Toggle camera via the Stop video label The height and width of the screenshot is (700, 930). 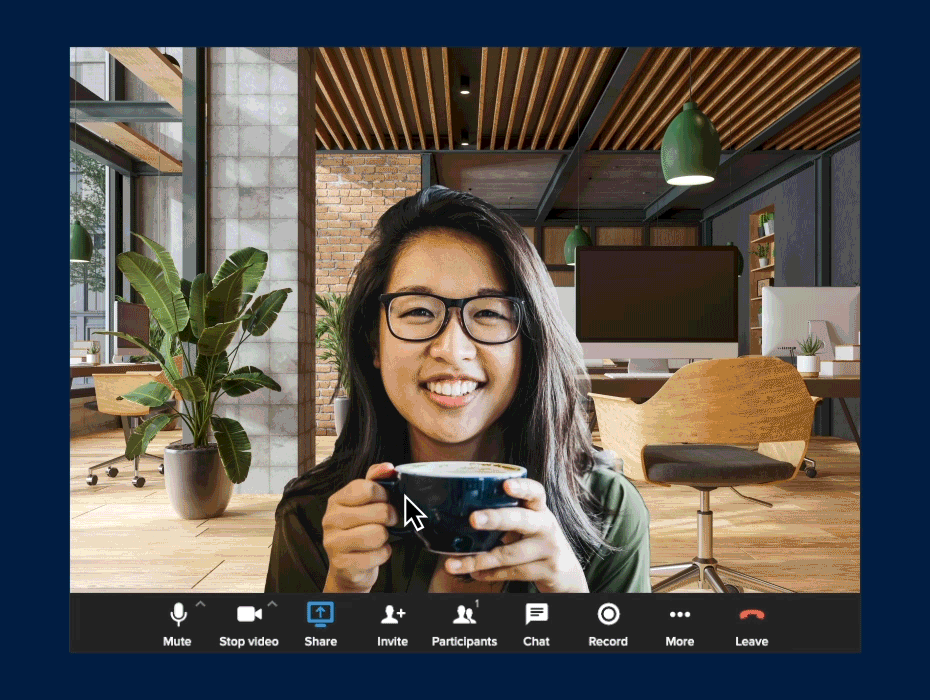[x=249, y=641]
